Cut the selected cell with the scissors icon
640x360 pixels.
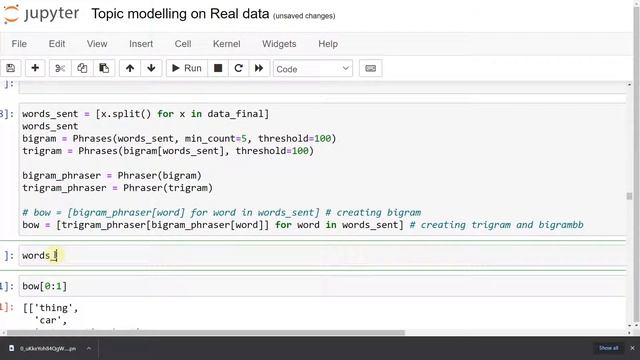pyautogui.click(x=60, y=68)
